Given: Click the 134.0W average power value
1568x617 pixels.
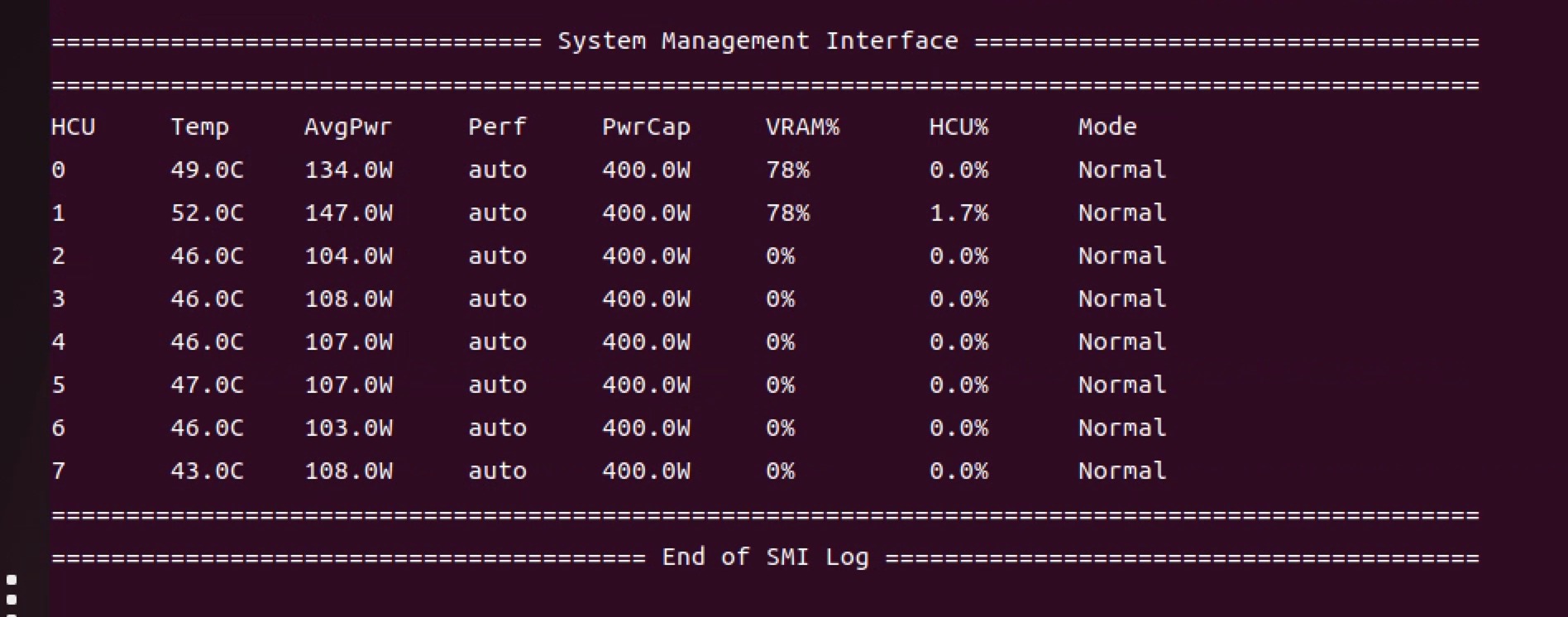Looking at the screenshot, I should 348,170.
